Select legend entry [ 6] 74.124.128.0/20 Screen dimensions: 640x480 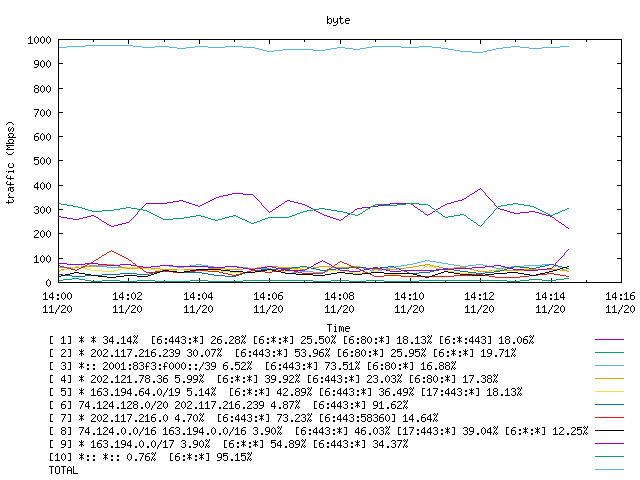pos(229,405)
